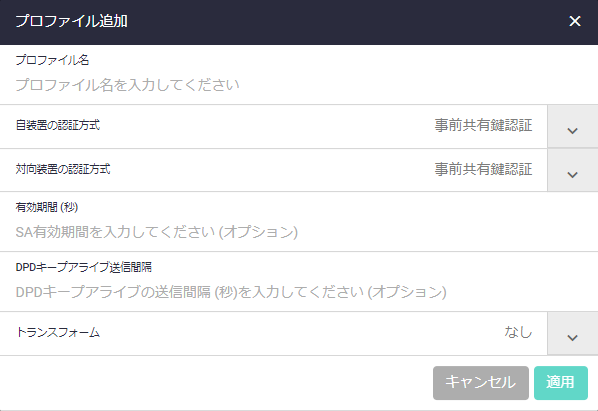The height and width of the screenshot is (411, 598).
Task: Click the なし value in トランスフォーム row
Action: coord(518,332)
